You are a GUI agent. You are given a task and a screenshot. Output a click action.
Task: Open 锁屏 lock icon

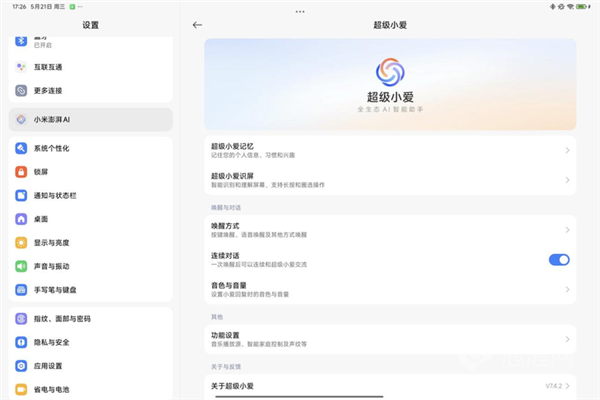point(21,171)
